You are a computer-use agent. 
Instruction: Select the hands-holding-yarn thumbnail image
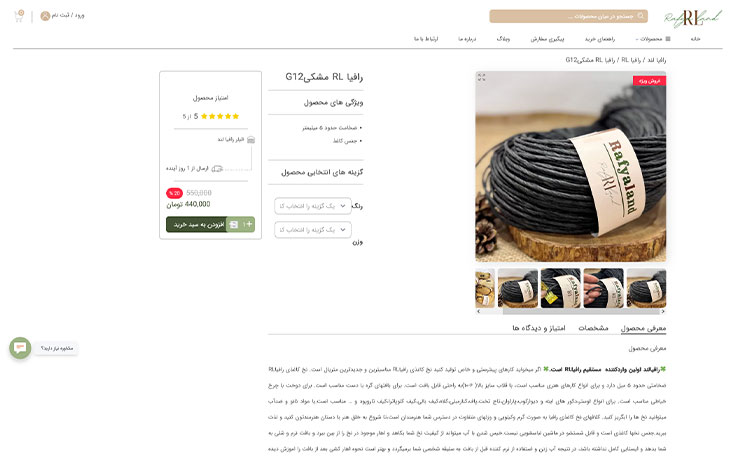point(603,288)
